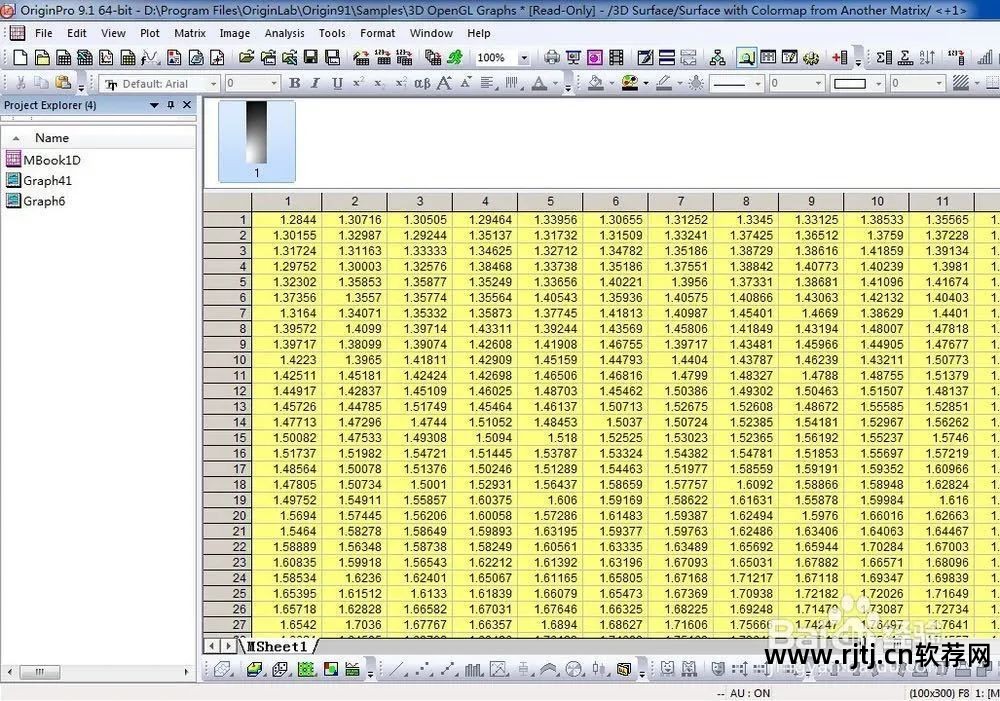1000x701 pixels.
Task: Click the highlighted Results Log magnifier icon
Action: tap(746, 58)
